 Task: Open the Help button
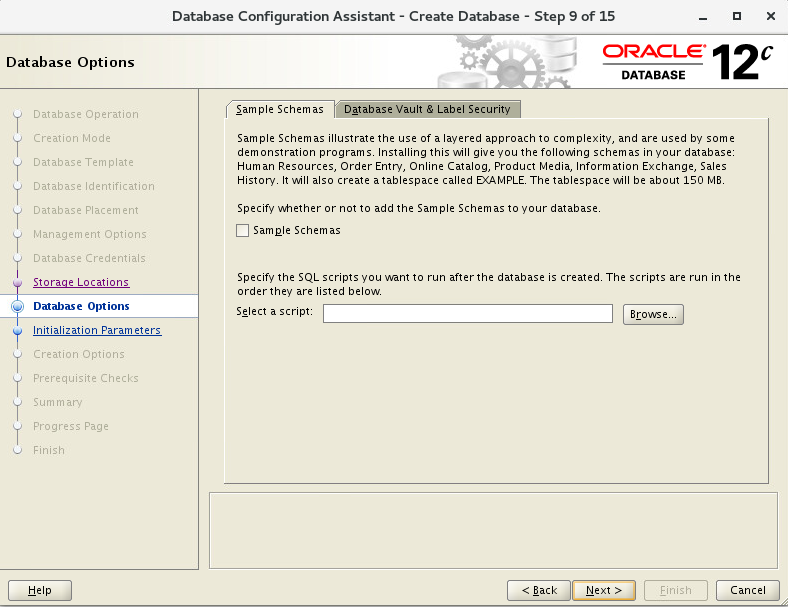click(40, 590)
